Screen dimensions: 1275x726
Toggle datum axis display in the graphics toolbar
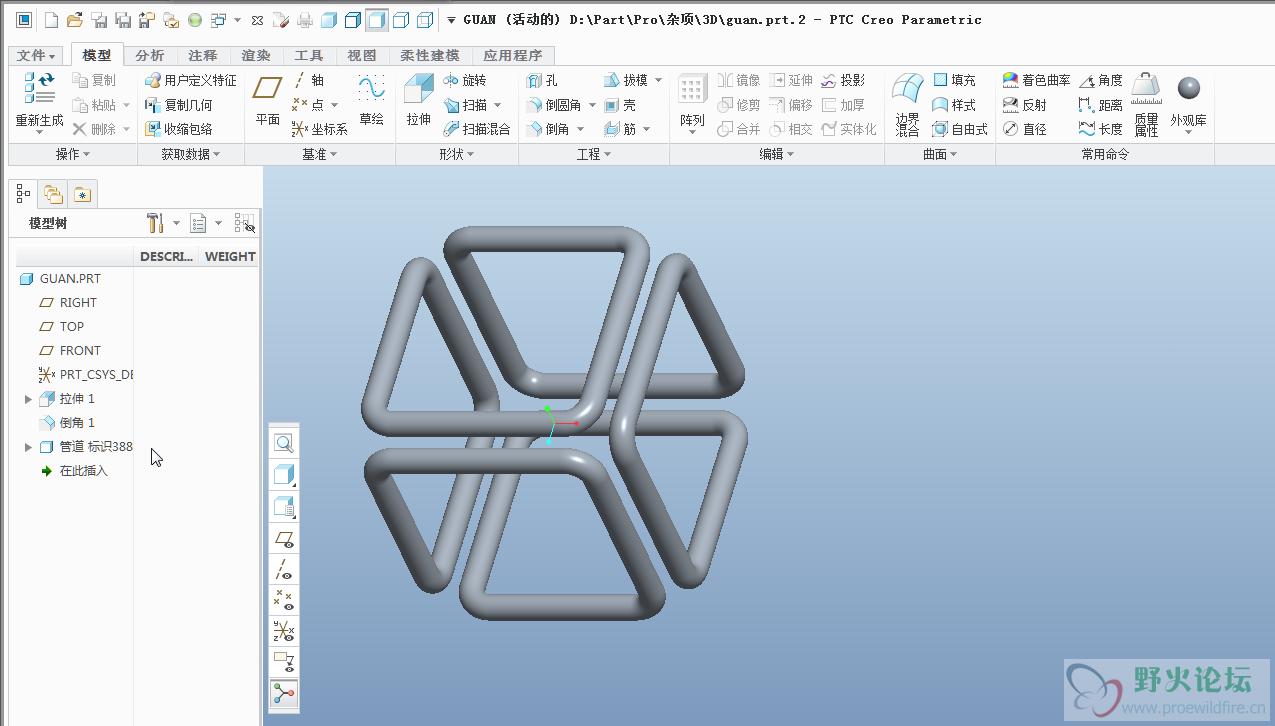pos(284,570)
